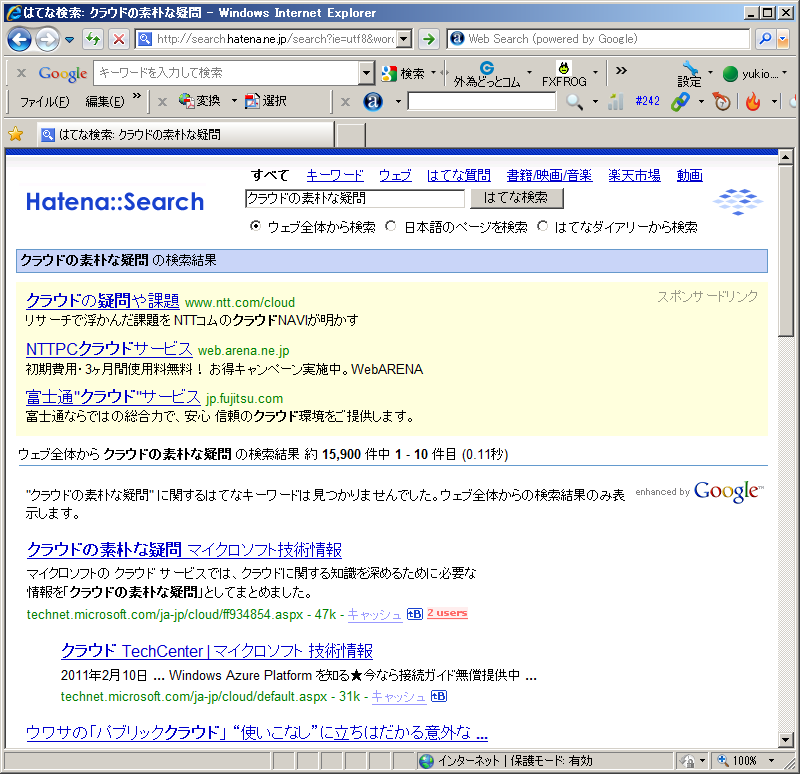Click the Hatena search query input field
This screenshot has width=800, height=774.
[x=354, y=198]
